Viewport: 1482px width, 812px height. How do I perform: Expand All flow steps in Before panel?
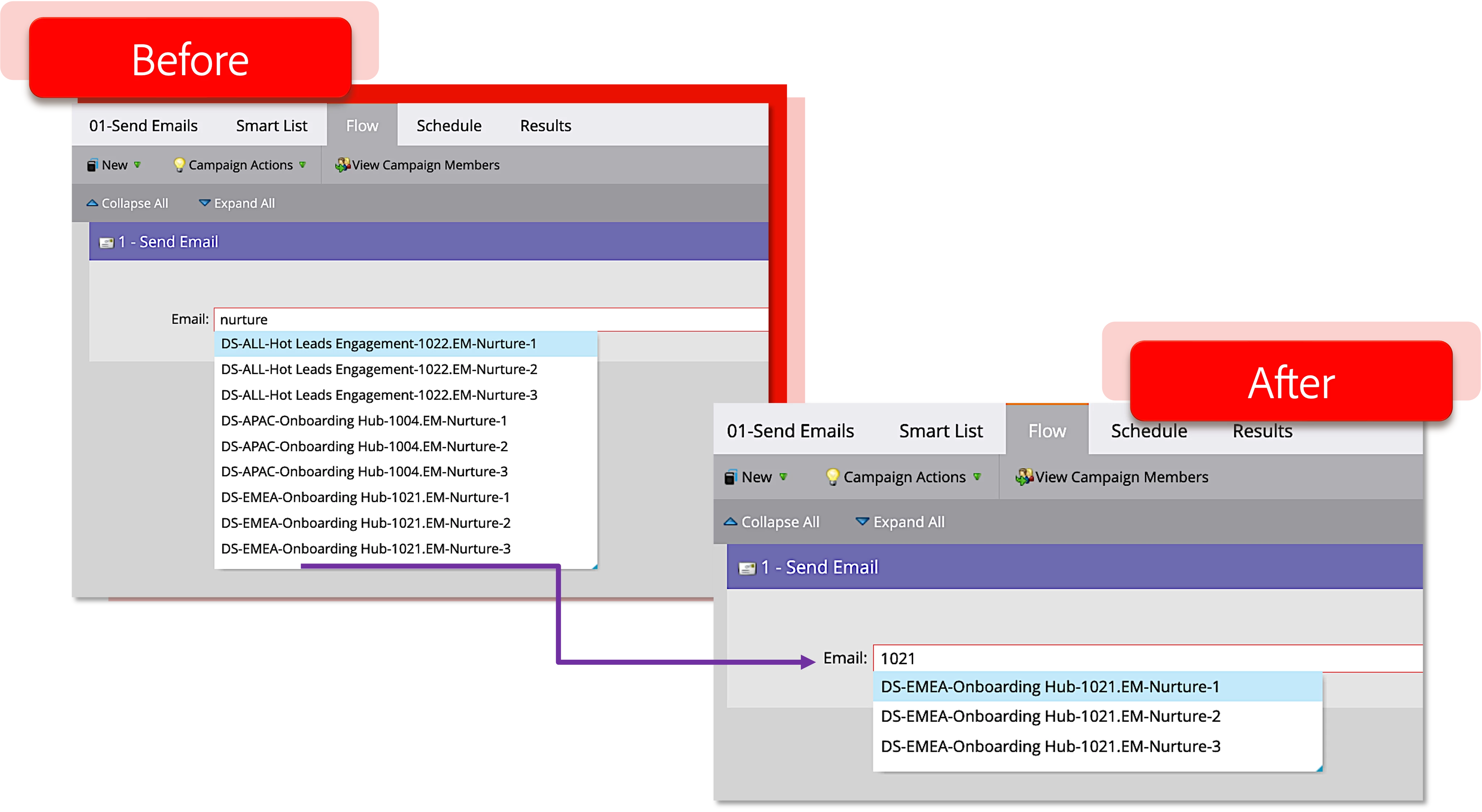(237, 204)
